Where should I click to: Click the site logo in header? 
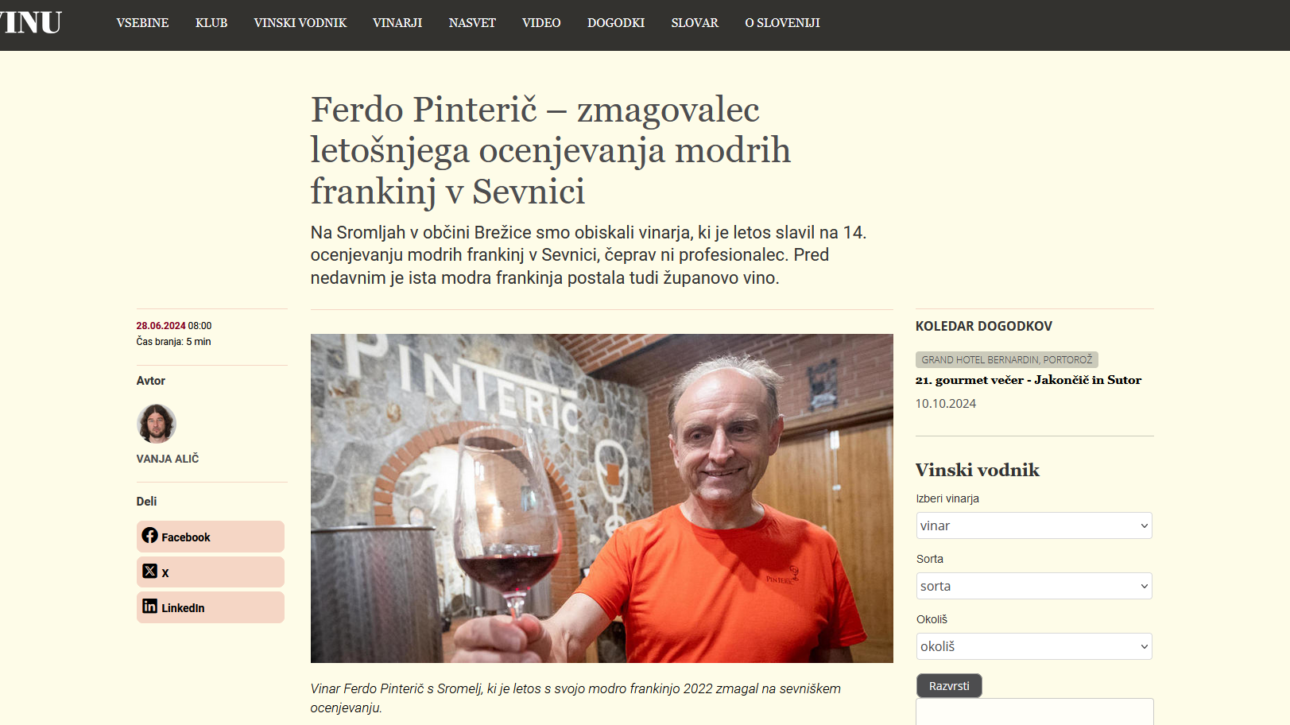click(31, 22)
